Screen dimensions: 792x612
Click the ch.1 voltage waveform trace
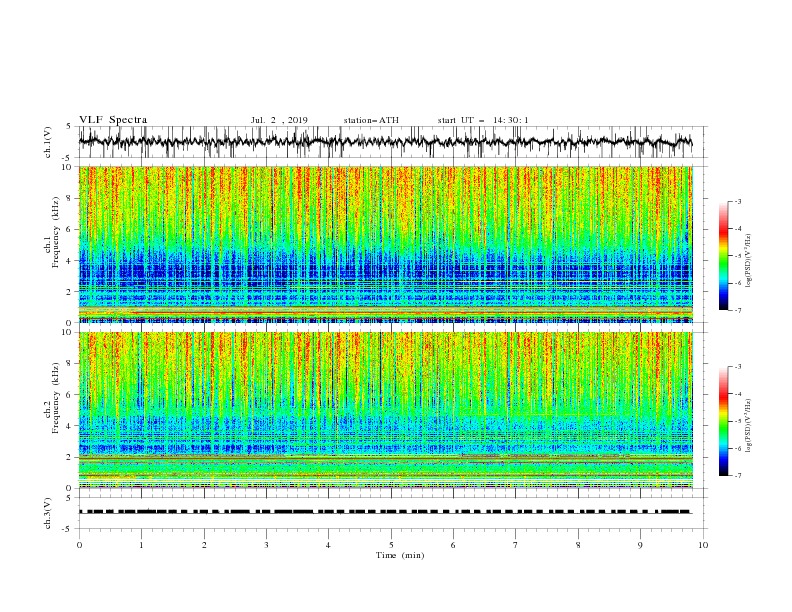pyautogui.click(x=385, y=142)
